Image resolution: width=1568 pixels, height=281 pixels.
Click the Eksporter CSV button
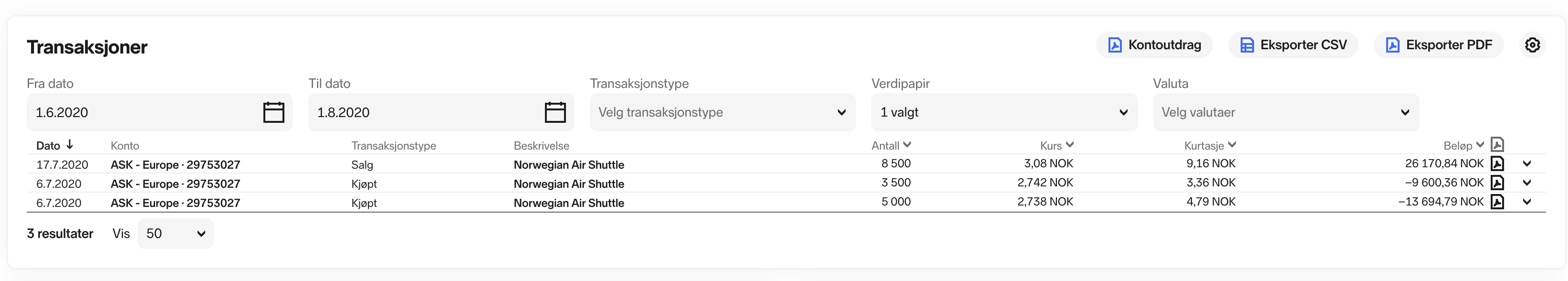[1293, 45]
